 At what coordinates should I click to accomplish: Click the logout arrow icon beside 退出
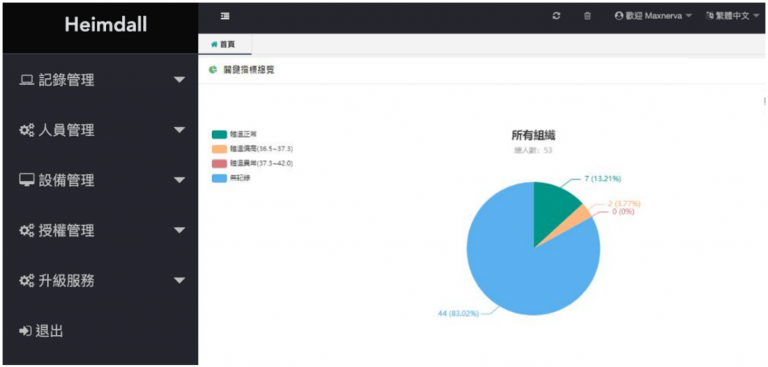point(25,332)
